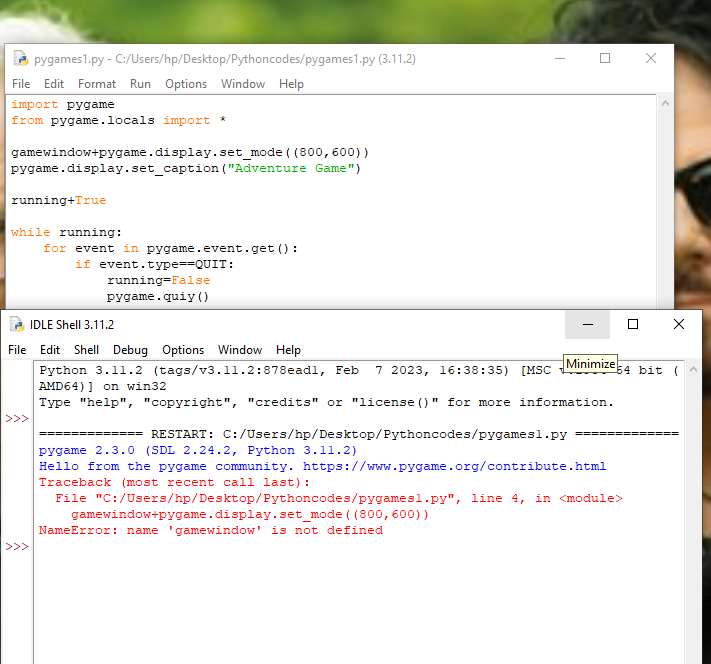Open the Format menu in the editor
The height and width of the screenshot is (664, 711).
97,84
